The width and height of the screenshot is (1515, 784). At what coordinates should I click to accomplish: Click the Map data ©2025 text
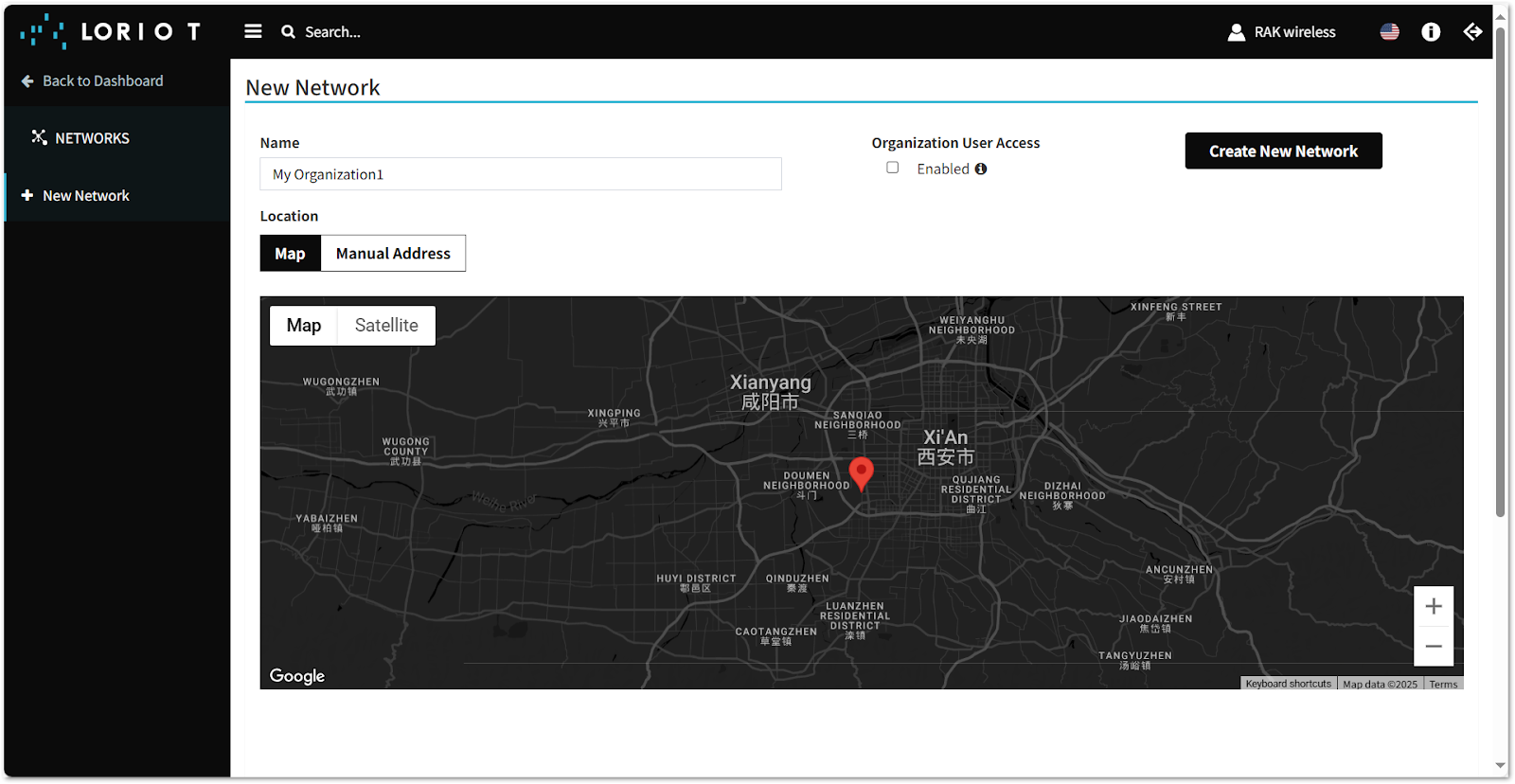click(1380, 684)
